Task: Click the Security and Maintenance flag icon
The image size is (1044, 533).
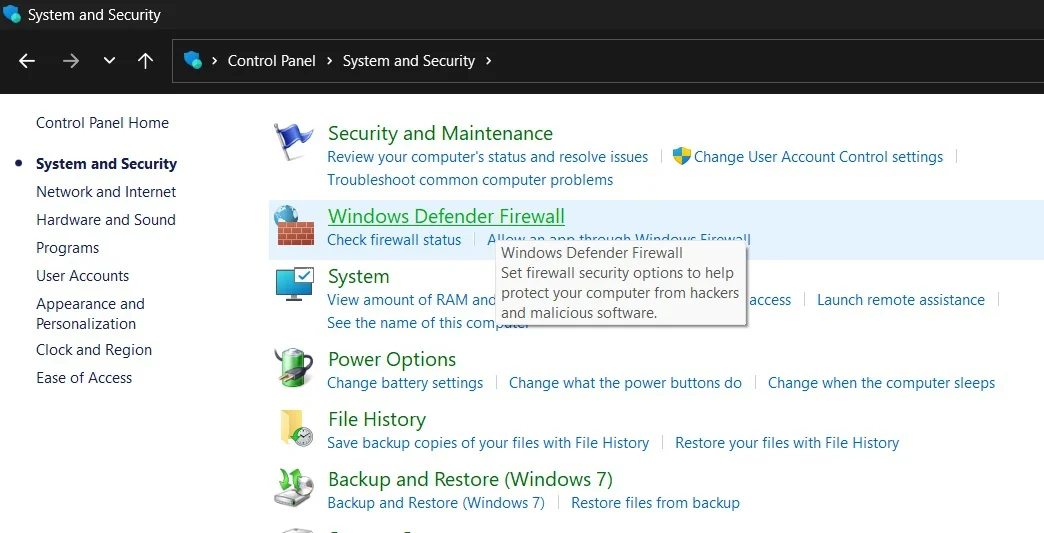Action: pyautogui.click(x=293, y=141)
